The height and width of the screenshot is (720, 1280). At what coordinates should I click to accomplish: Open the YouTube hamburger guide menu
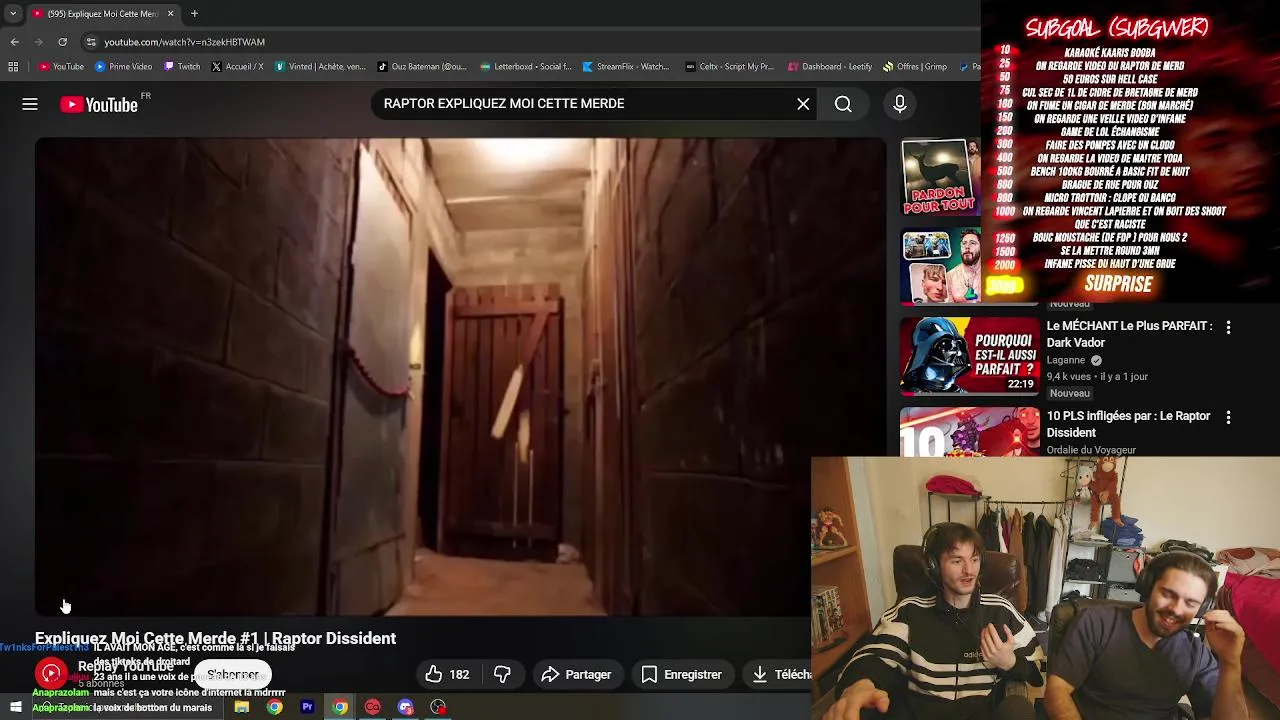click(x=30, y=104)
